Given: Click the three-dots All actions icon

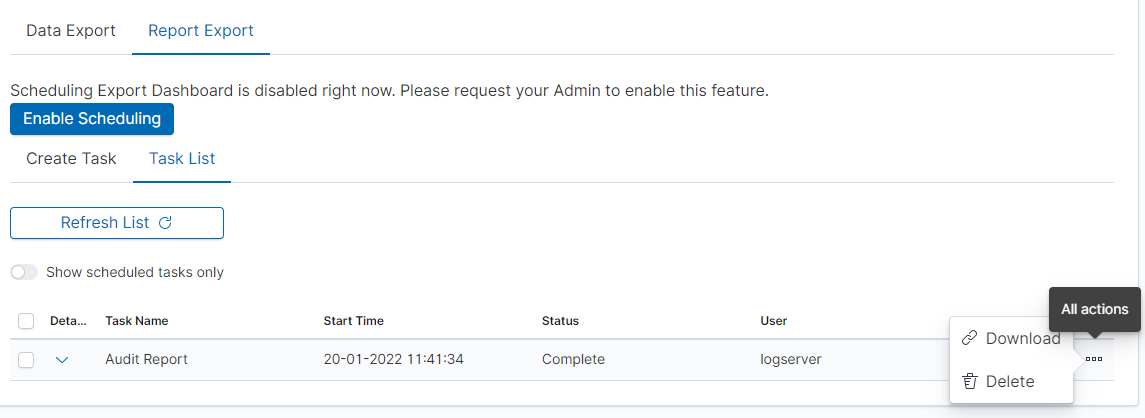Looking at the screenshot, I should (x=1093, y=359).
